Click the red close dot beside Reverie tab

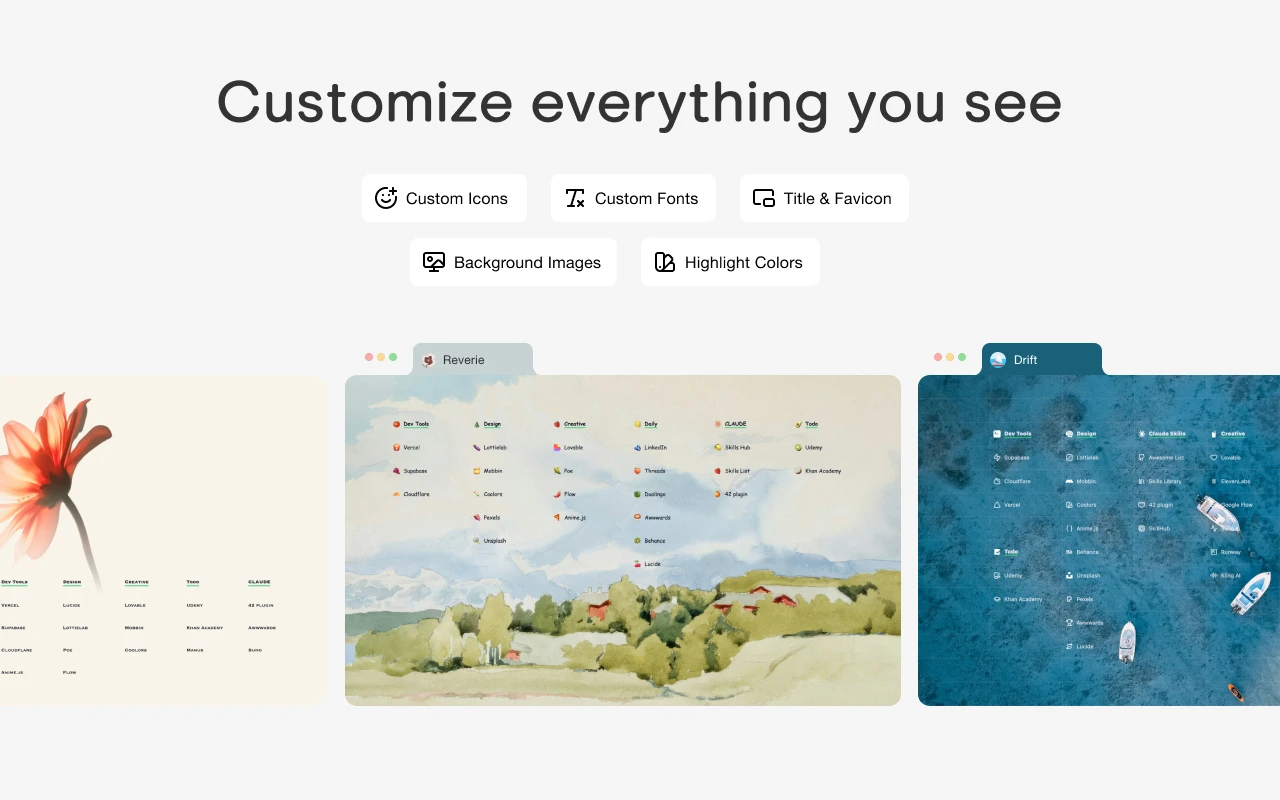(x=369, y=357)
